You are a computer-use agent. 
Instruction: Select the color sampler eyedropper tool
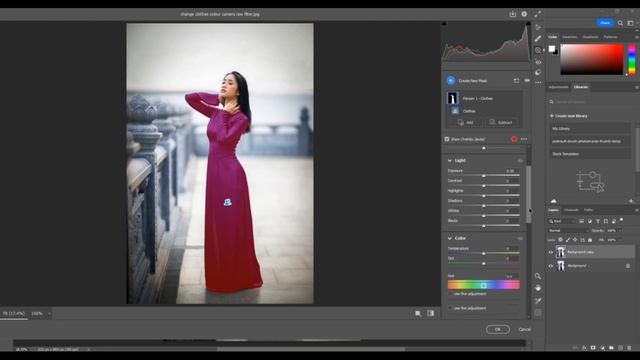[538, 301]
